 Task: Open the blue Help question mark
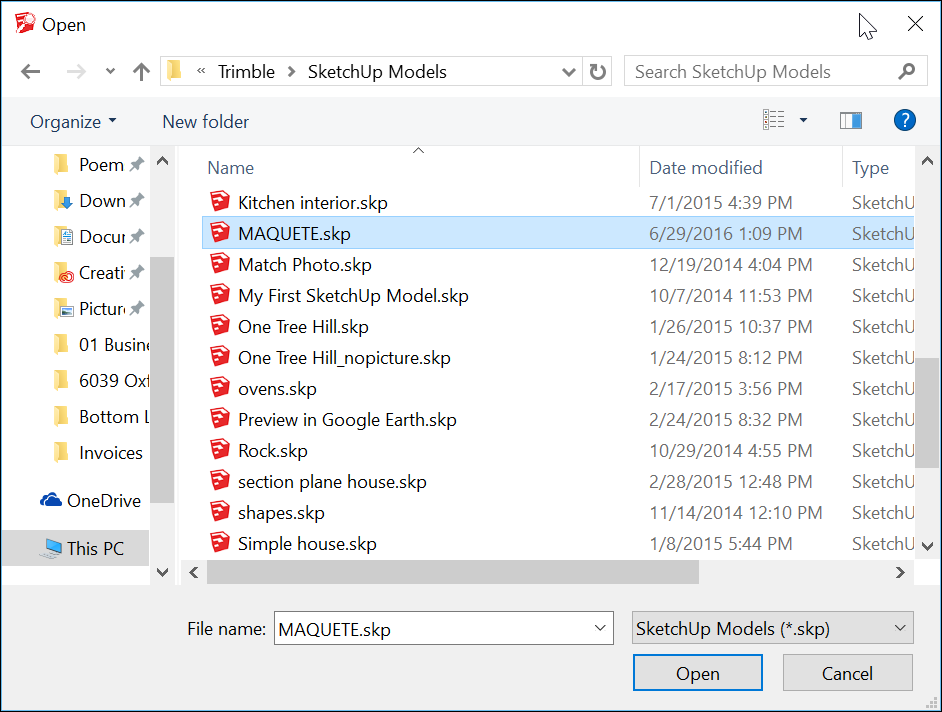tap(904, 120)
